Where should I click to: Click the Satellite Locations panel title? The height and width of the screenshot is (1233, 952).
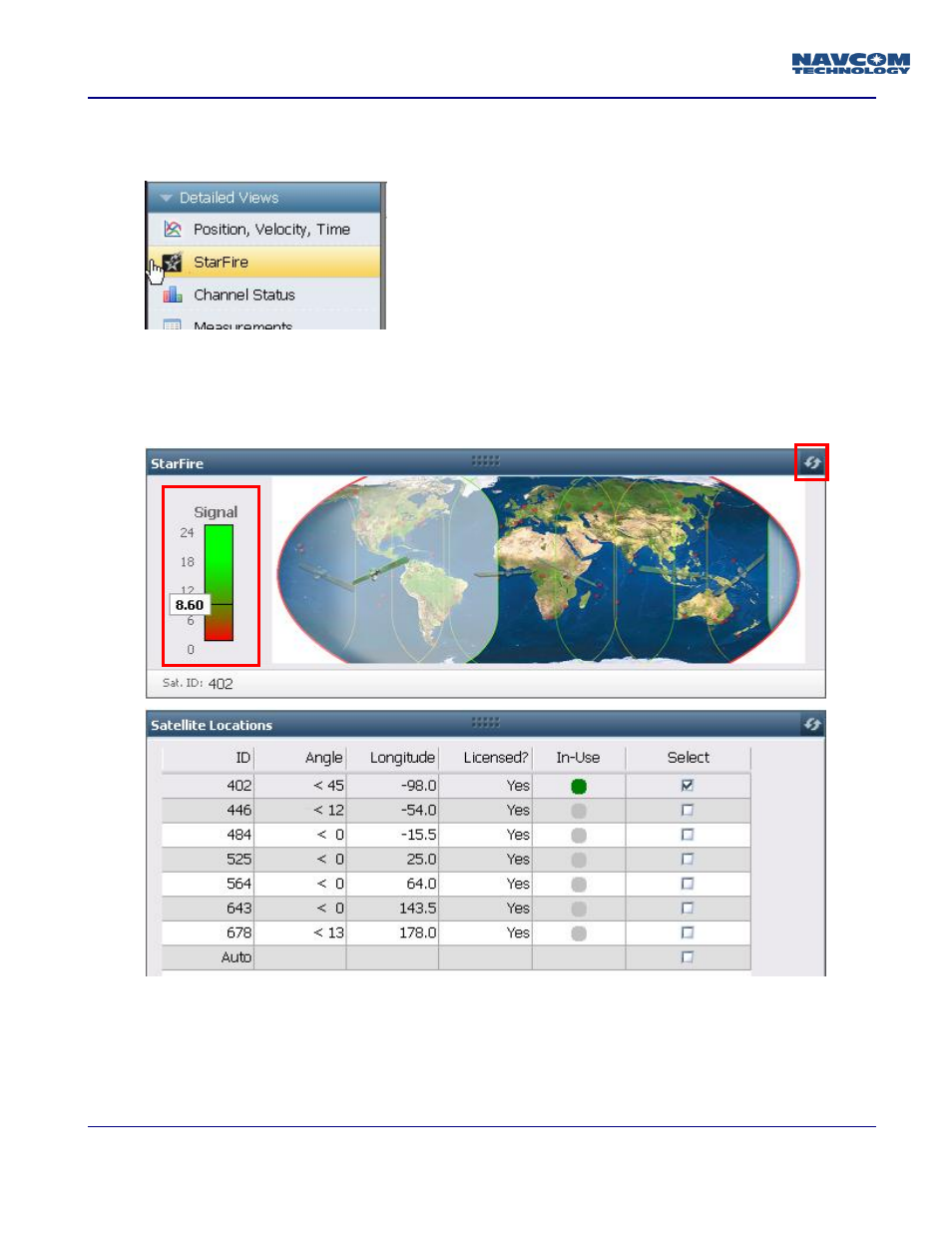pos(212,726)
